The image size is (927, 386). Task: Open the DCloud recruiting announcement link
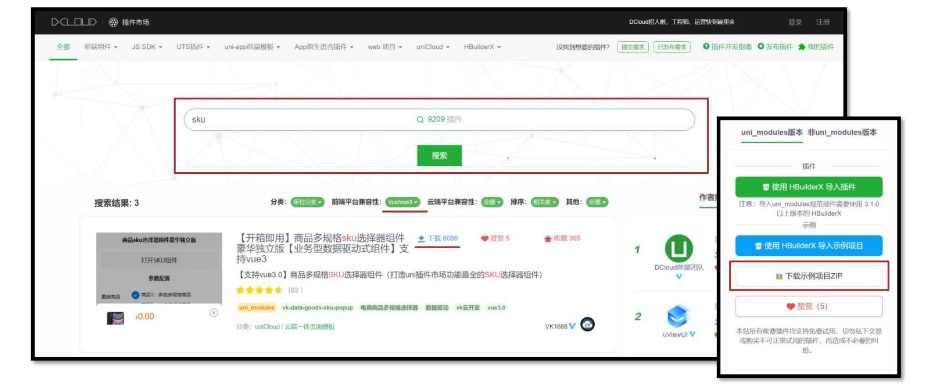681,22
